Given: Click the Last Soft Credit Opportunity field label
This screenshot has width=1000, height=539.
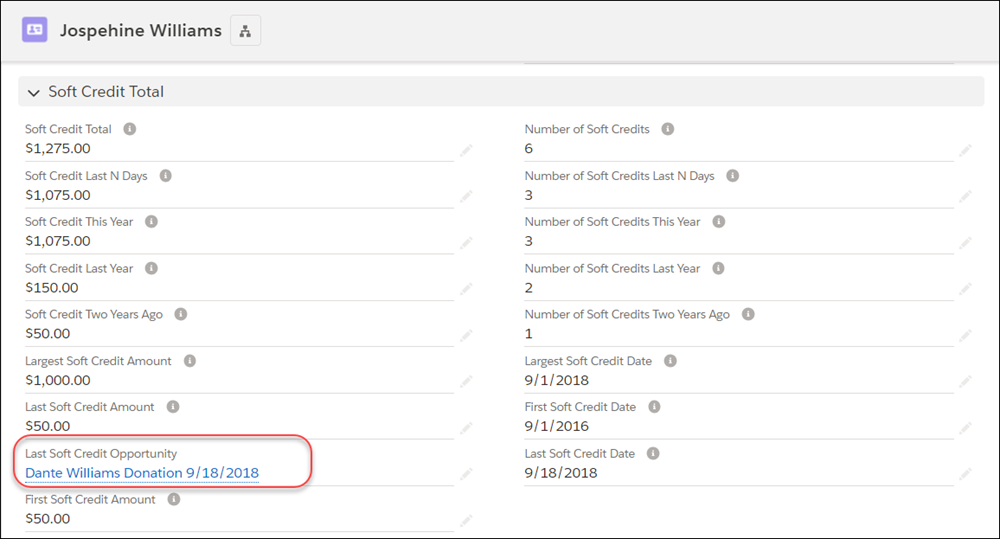Looking at the screenshot, I should (x=101, y=454).
